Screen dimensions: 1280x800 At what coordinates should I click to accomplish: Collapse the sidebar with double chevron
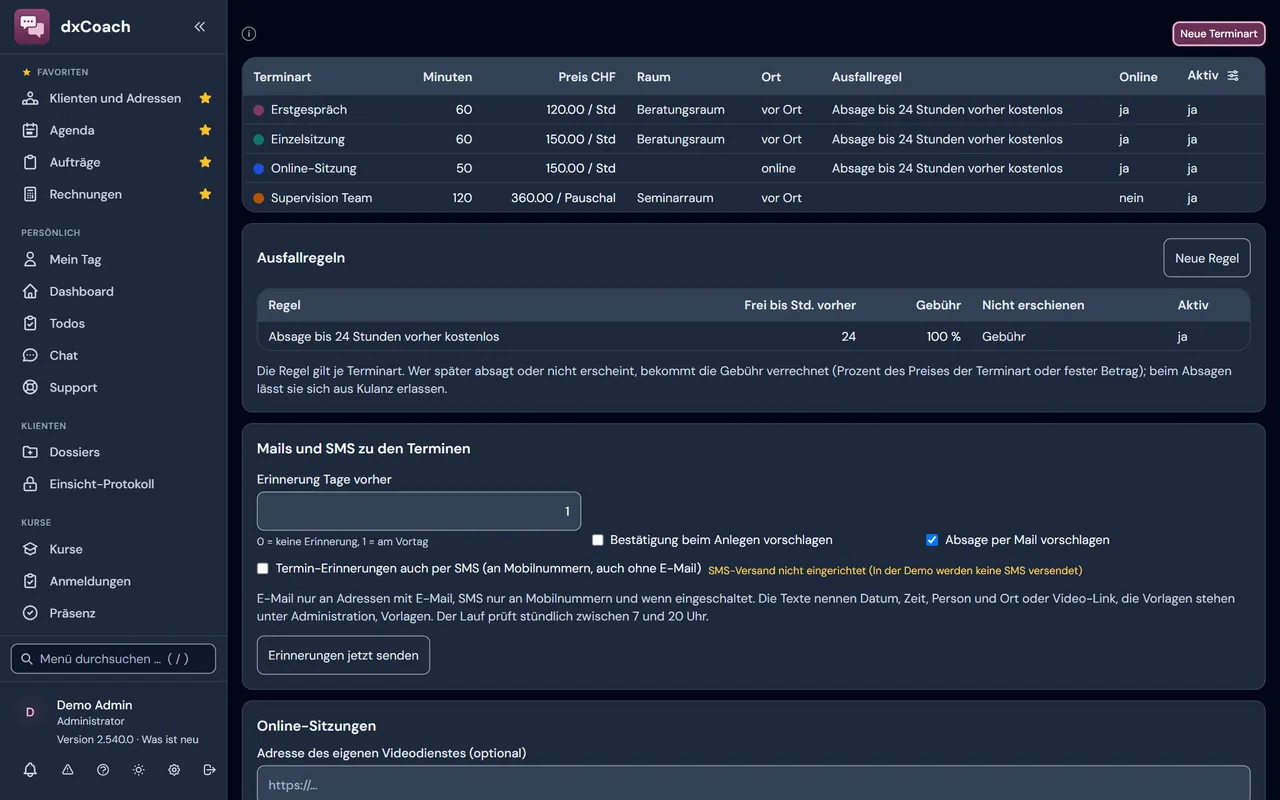pyautogui.click(x=200, y=27)
